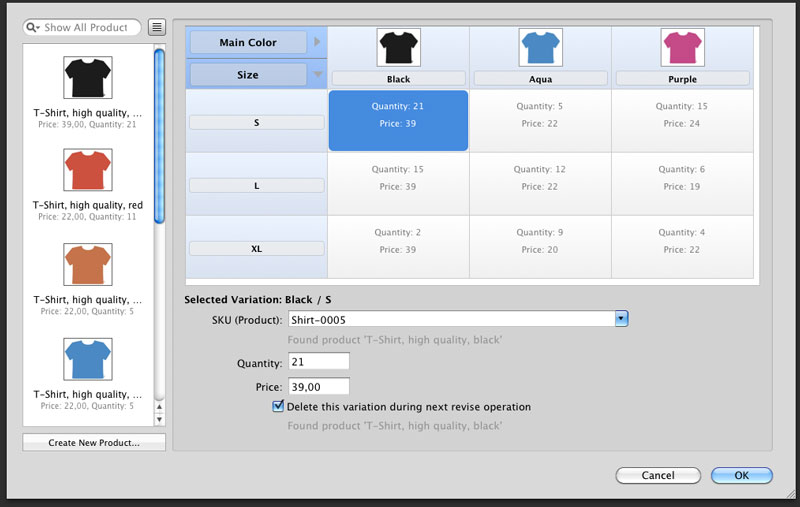Open the search magnifier options menu
This screenshot has width=800, height=507.
[x=33, y=28]
